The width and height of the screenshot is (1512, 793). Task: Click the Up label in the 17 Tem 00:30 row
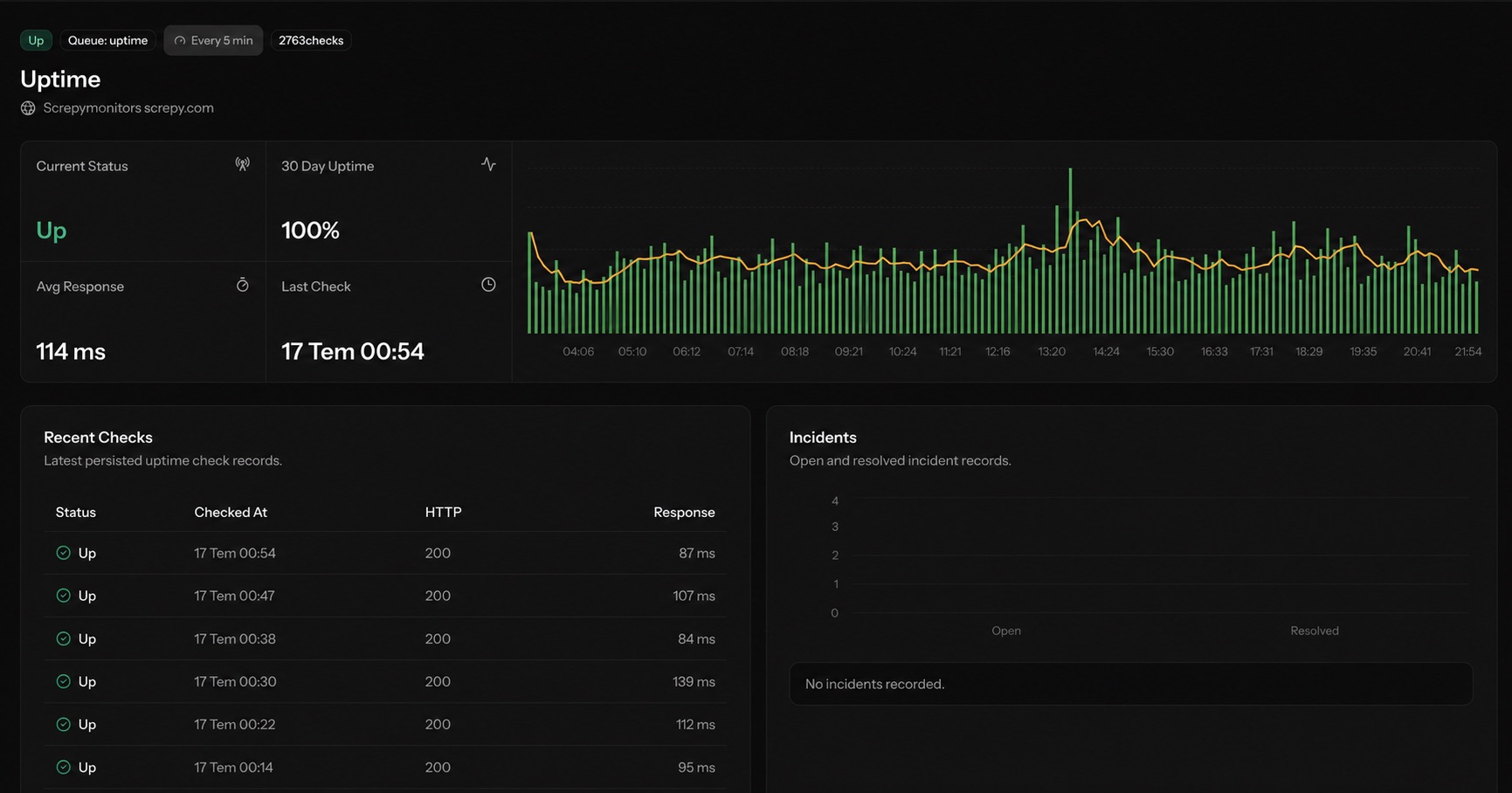pyautogui.click(x=87, y=681)
